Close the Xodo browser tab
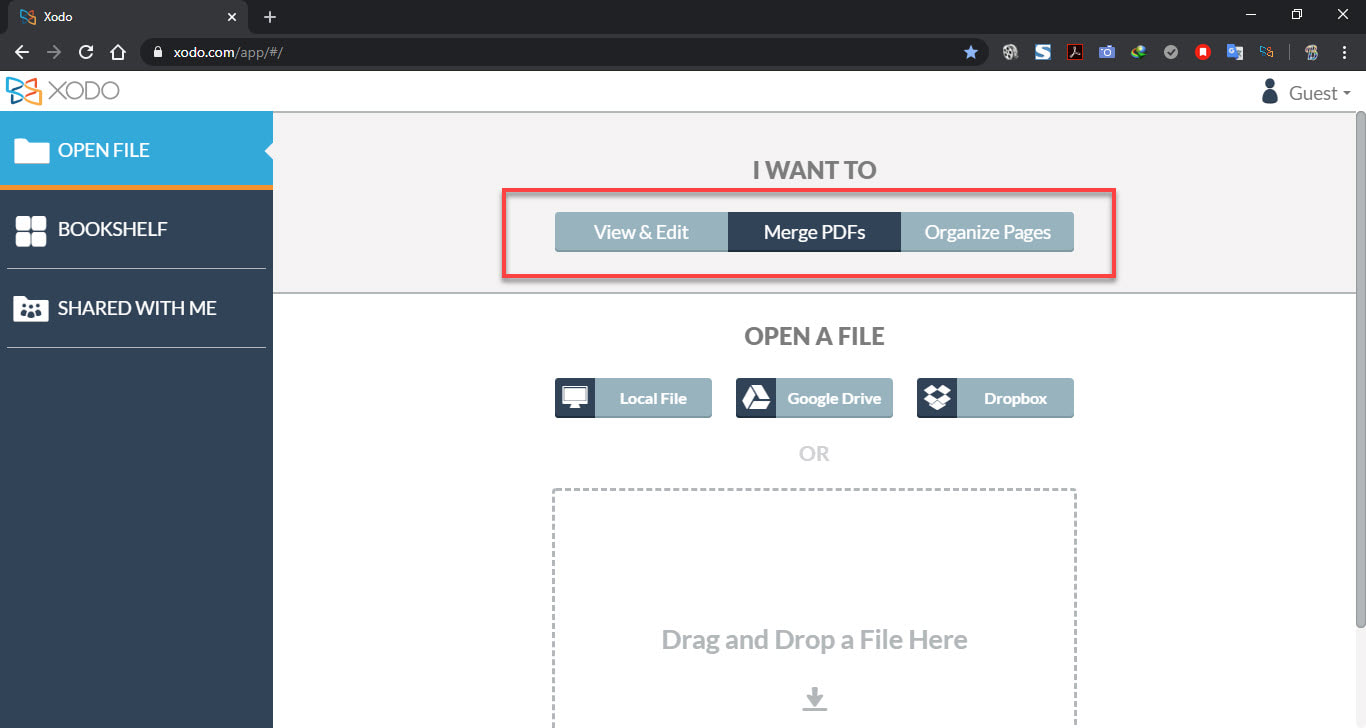This screenshot has width=1366, height=728. (x=231, y=17)
